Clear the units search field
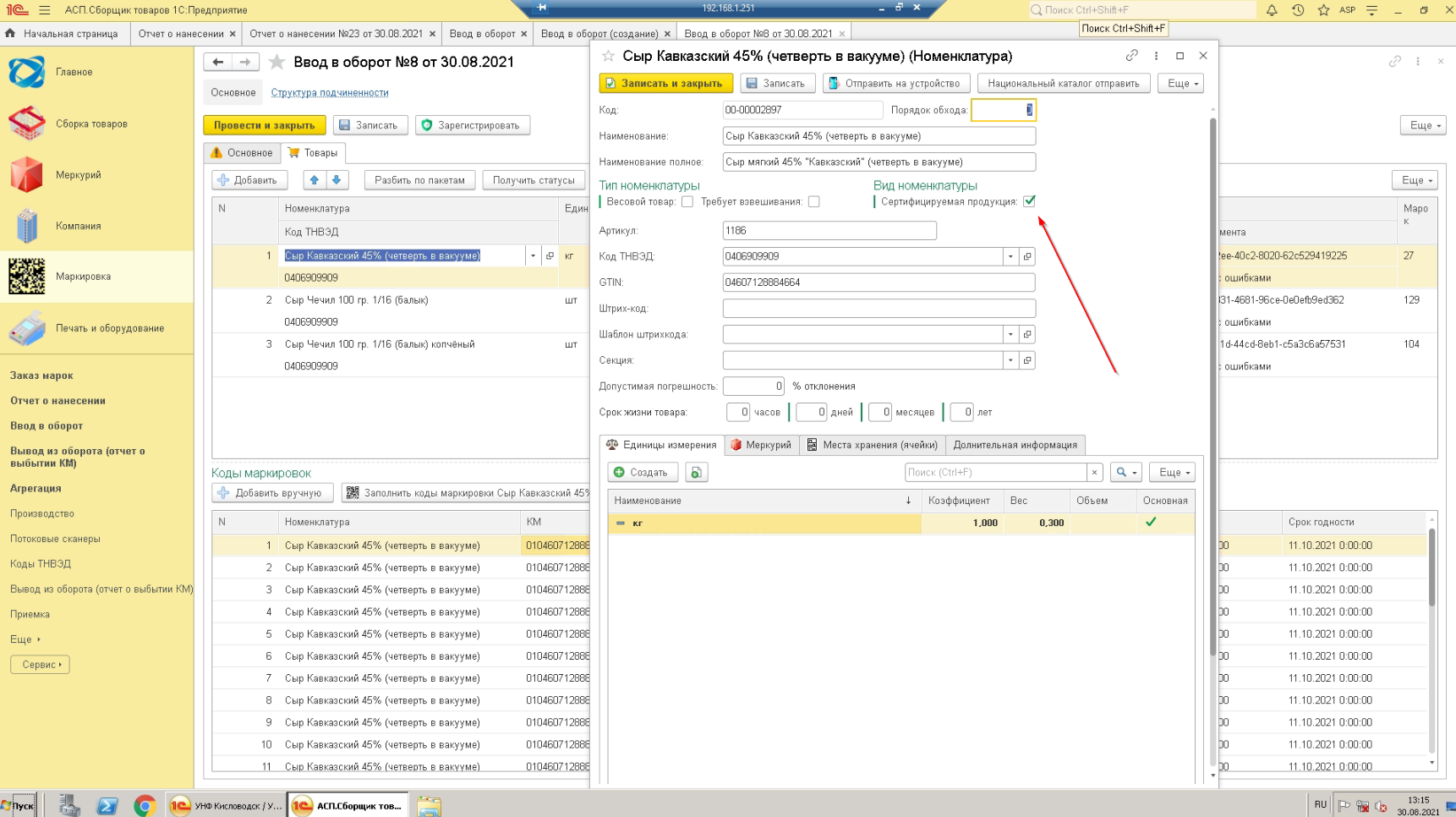 [x=1094, y=472]
